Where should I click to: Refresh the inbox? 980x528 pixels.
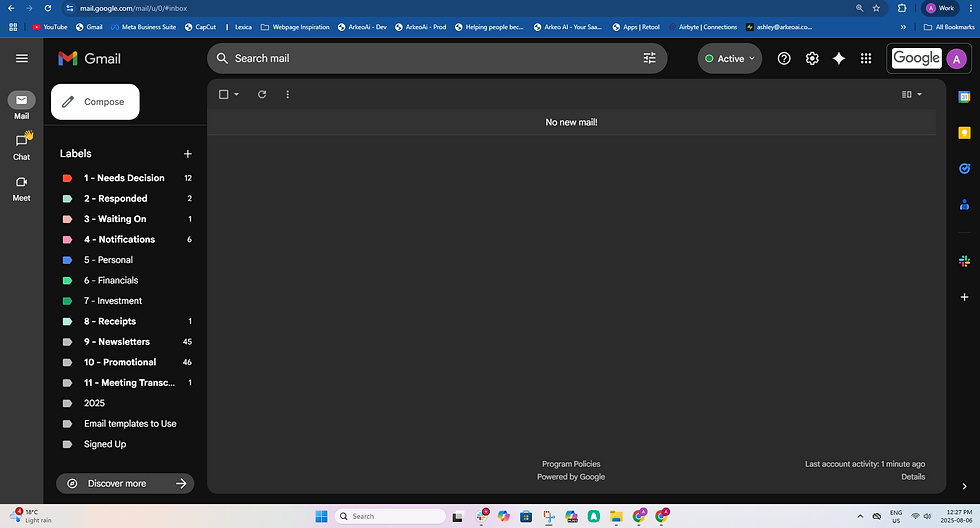pos(262,94)
